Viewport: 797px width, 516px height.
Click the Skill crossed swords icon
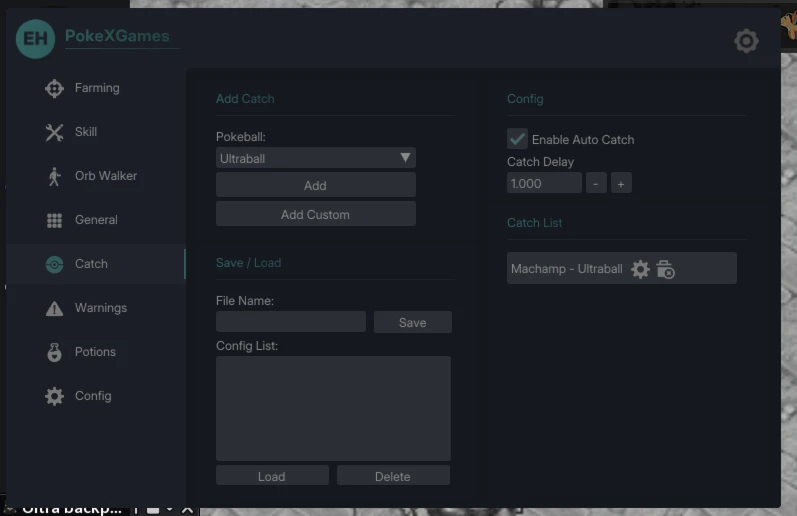pyautogui.click(x=54, y=133)
